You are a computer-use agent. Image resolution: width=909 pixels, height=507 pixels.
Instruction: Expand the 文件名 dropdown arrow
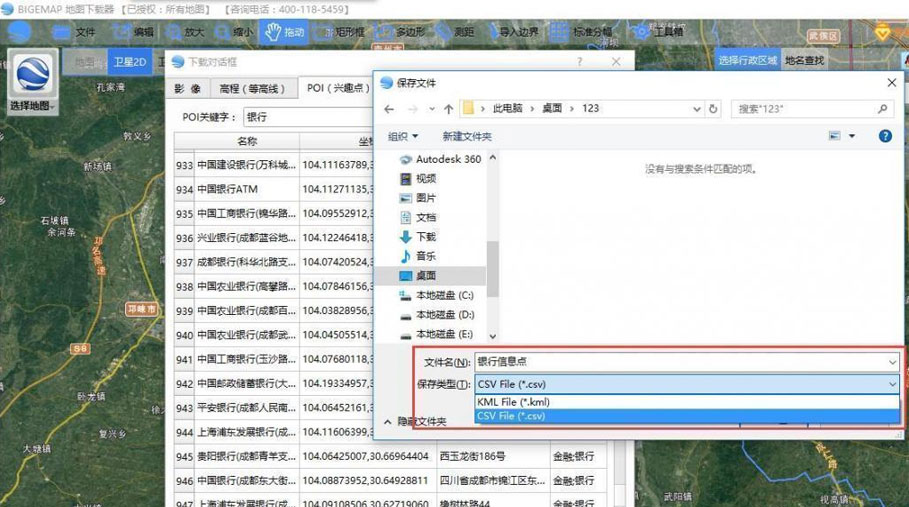coord(892,362)
